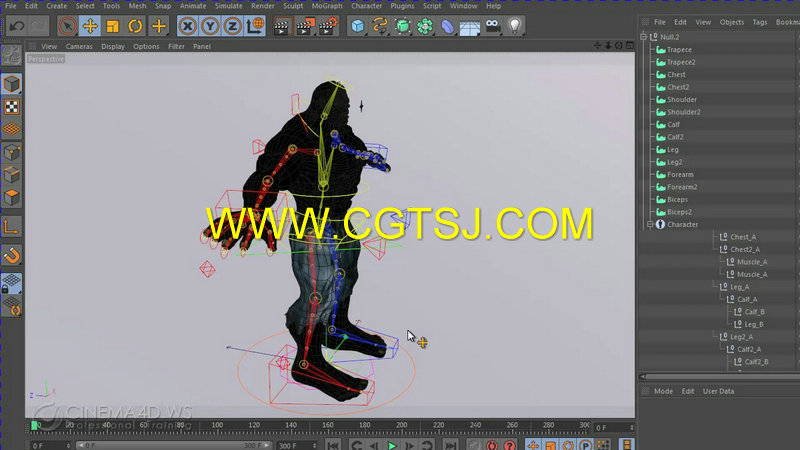Image resolution: width=800 pixels, height=450 pixels.
Task: Toggle X axis lock
Action: coord(188,26)
